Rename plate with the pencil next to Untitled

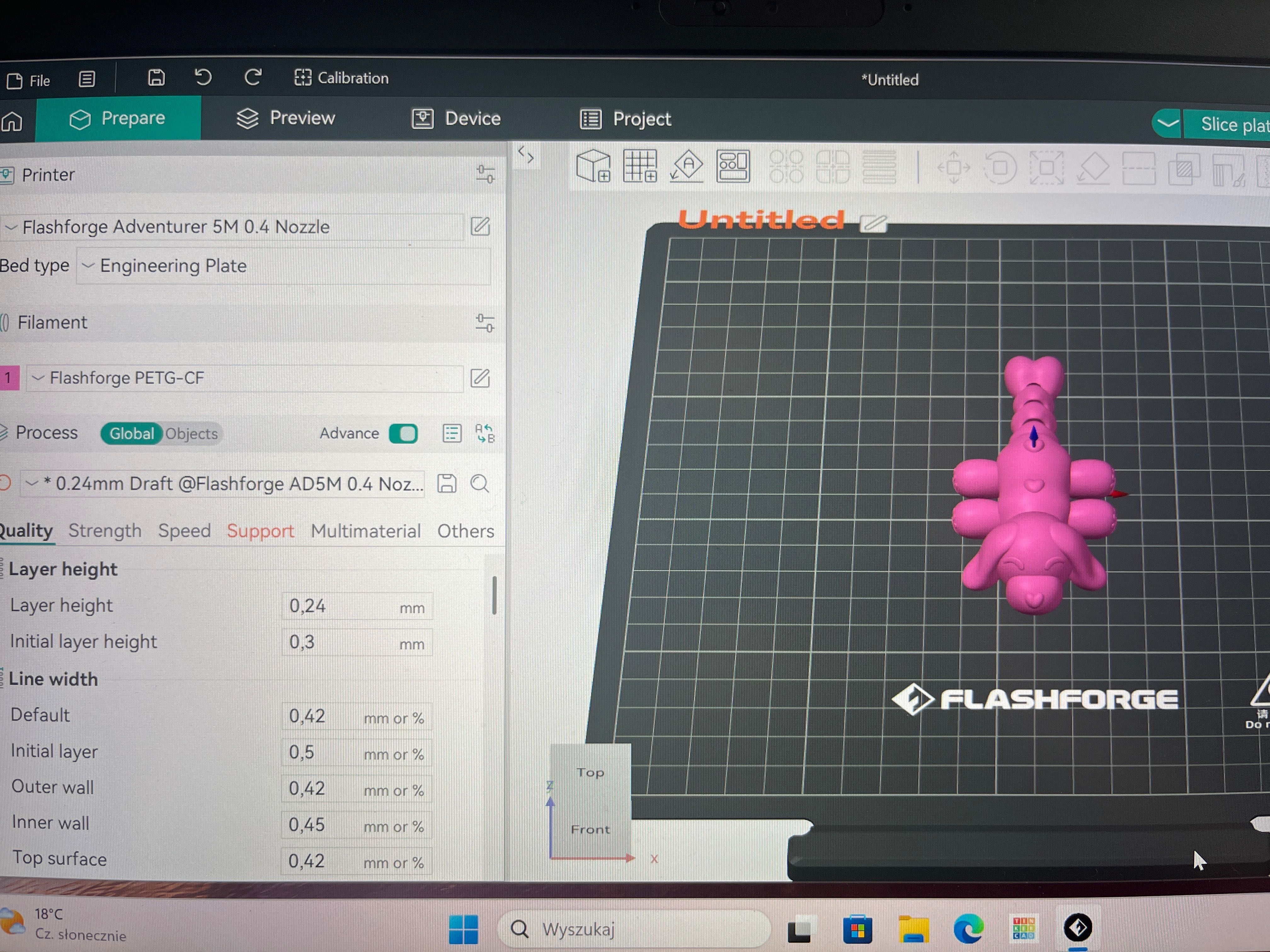click(873, 223)
